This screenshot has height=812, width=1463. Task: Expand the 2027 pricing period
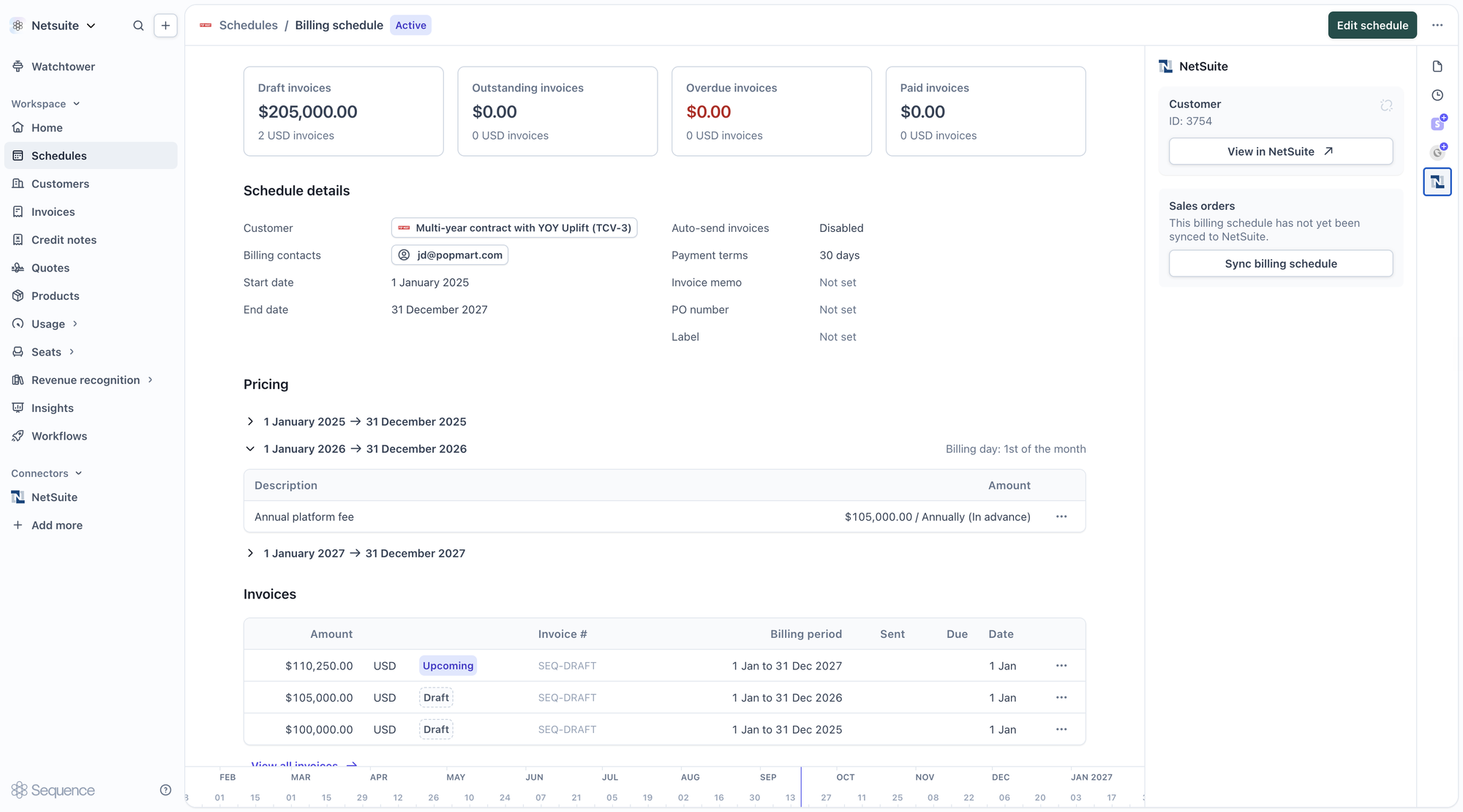coord(250,554)
